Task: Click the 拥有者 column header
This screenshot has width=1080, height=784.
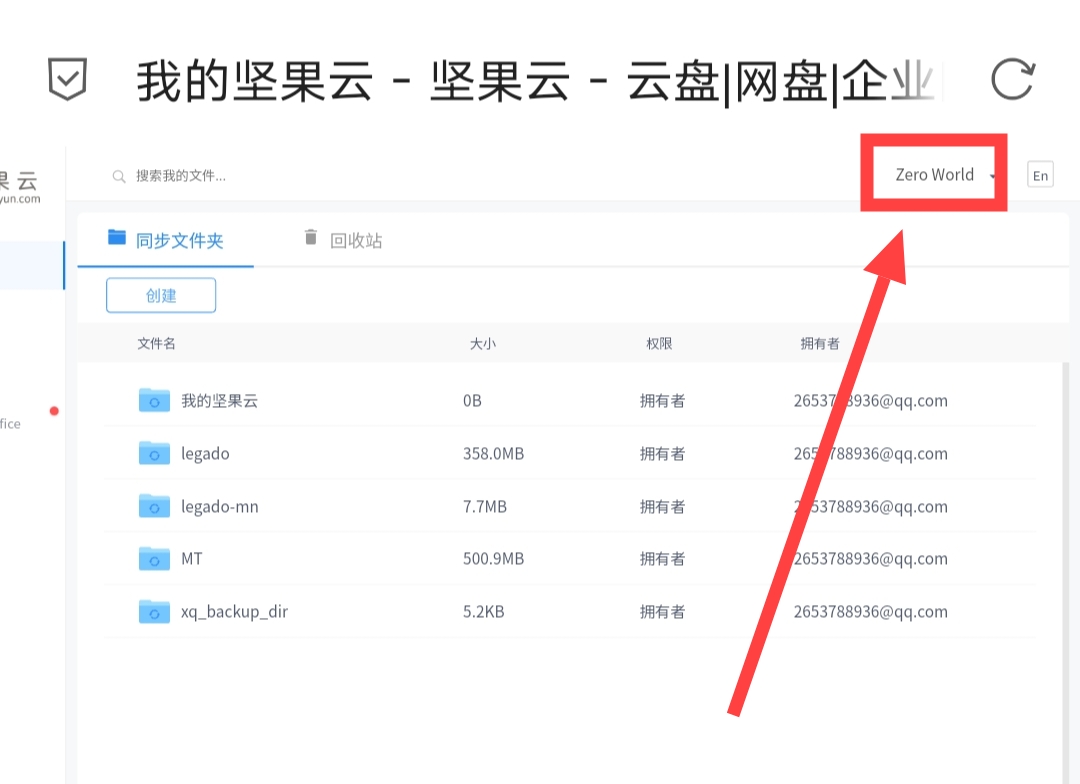Action: tap(820, 343)
